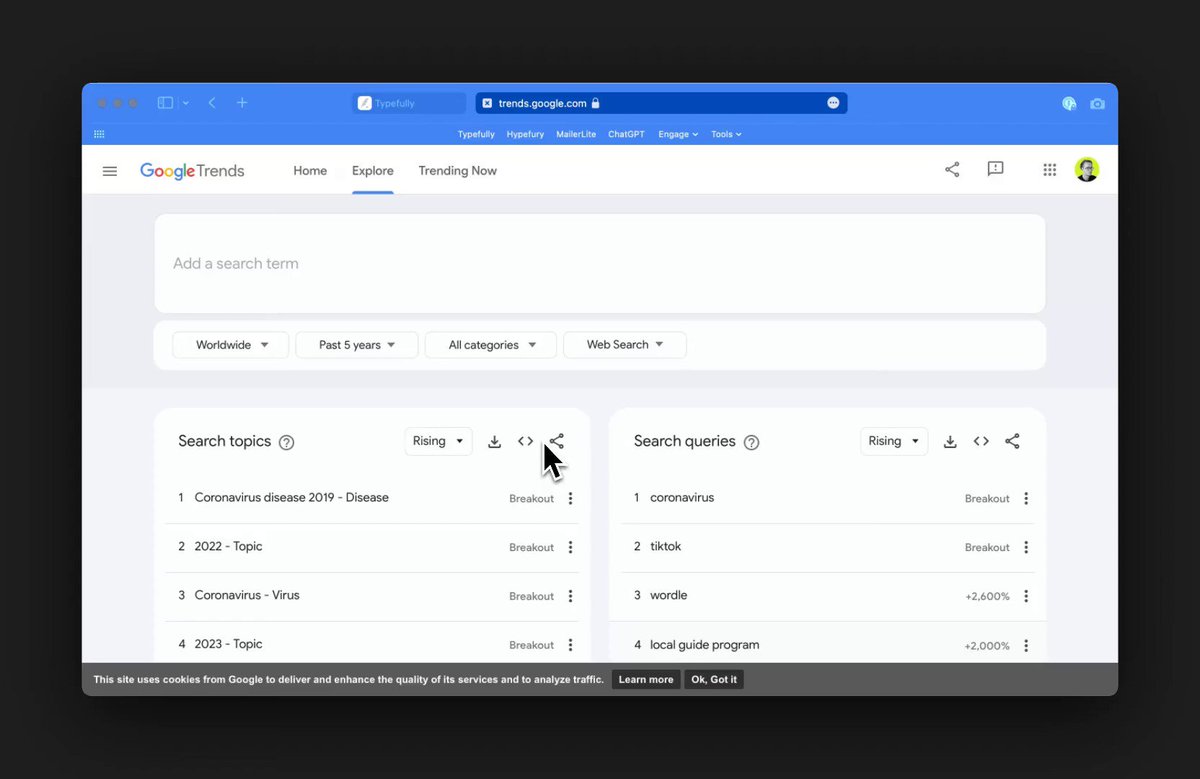Open more options for Coronavirus - Virus
This screenshot has width=1200, height=779.
point(570,596)
